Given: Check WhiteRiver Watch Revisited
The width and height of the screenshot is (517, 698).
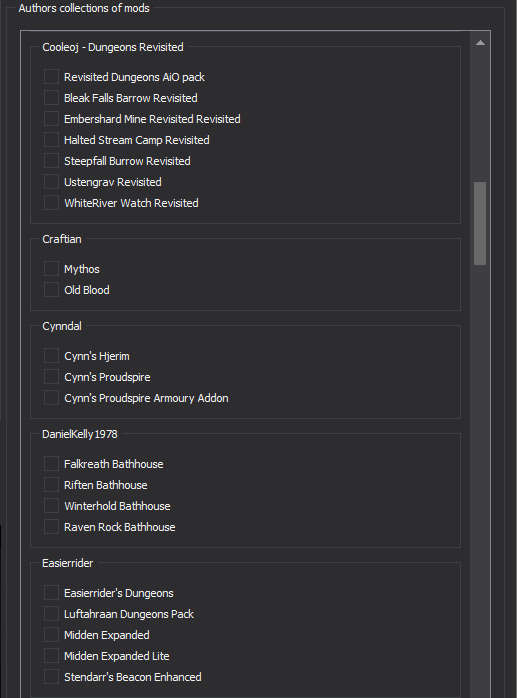Looking at the screenshot, I should click(51, 203).
